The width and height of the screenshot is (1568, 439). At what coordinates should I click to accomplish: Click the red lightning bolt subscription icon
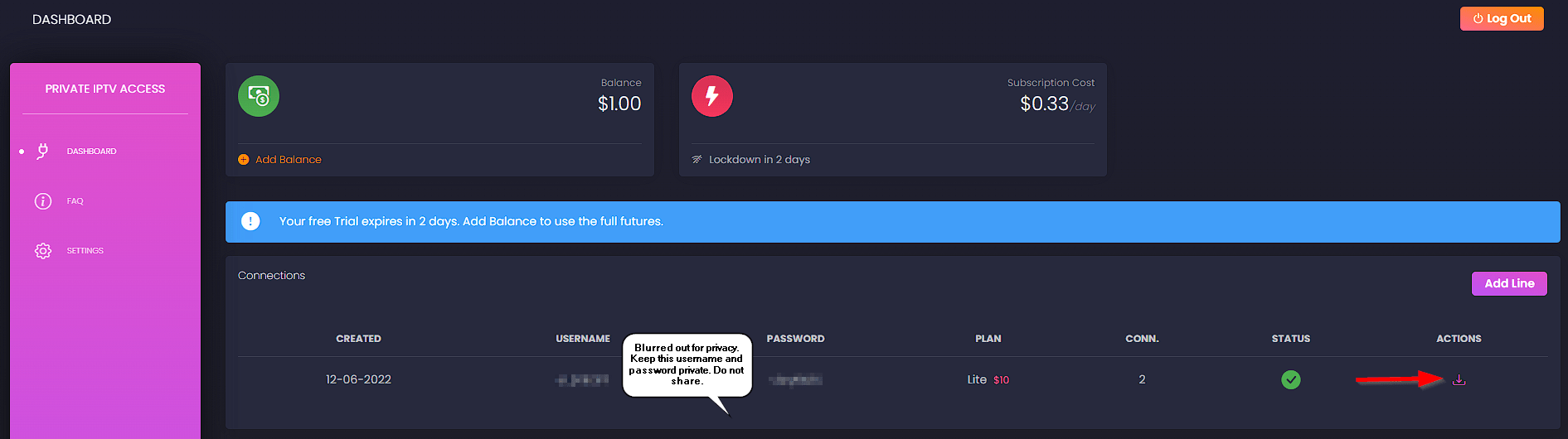point(712,96)
